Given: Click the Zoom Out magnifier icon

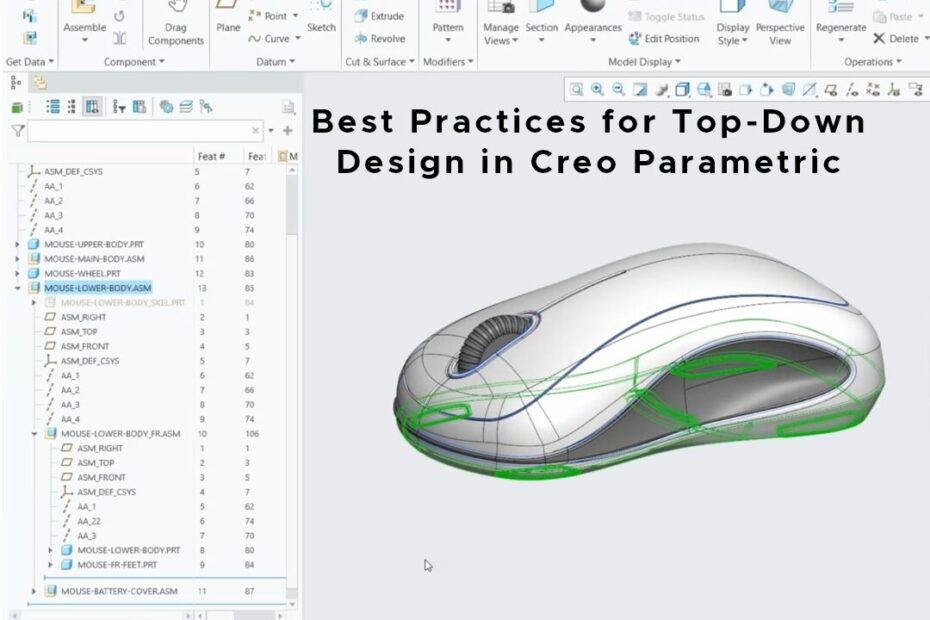Looking at the screenshot, I should (619, 90).
